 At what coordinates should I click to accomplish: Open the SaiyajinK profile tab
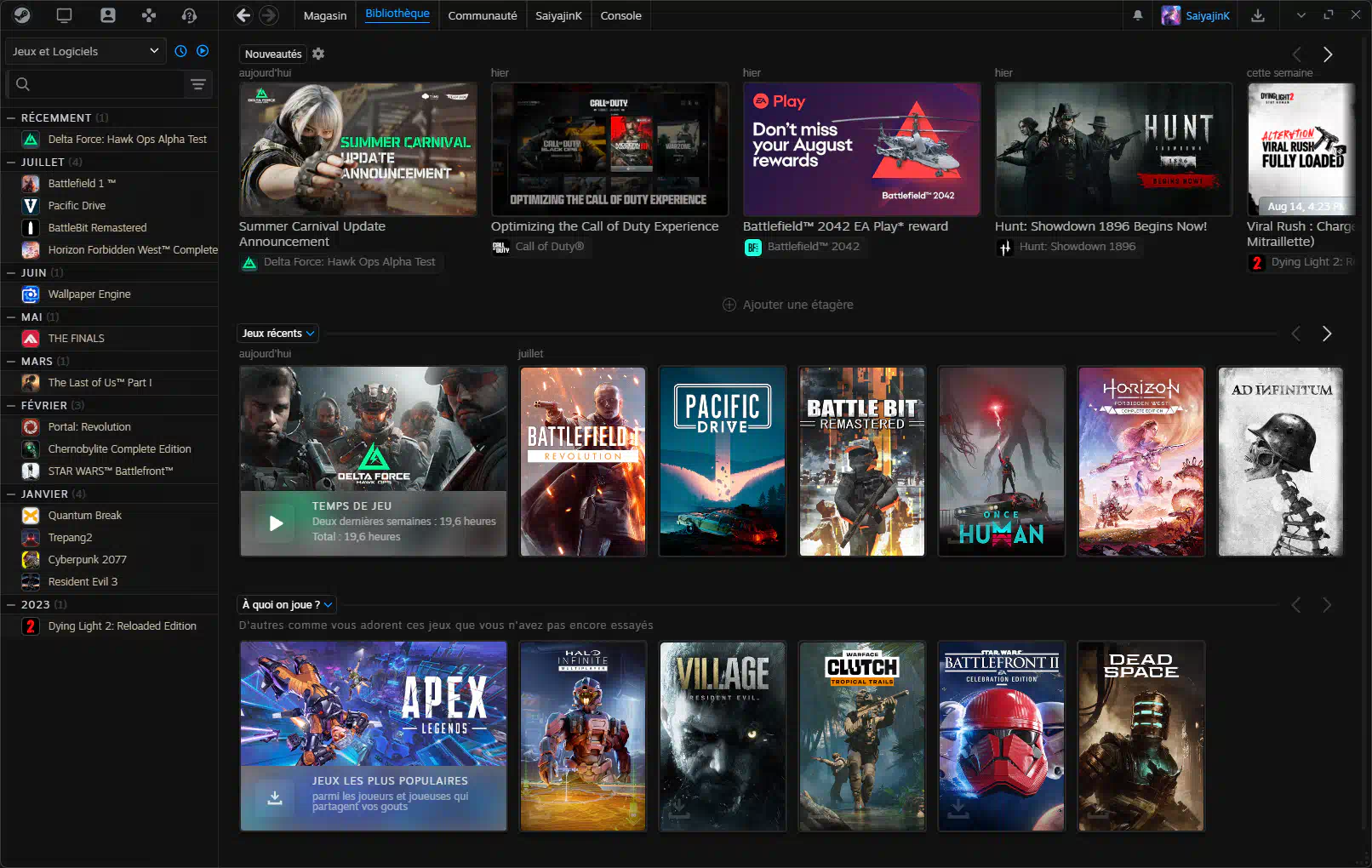[x=558, y=15]
